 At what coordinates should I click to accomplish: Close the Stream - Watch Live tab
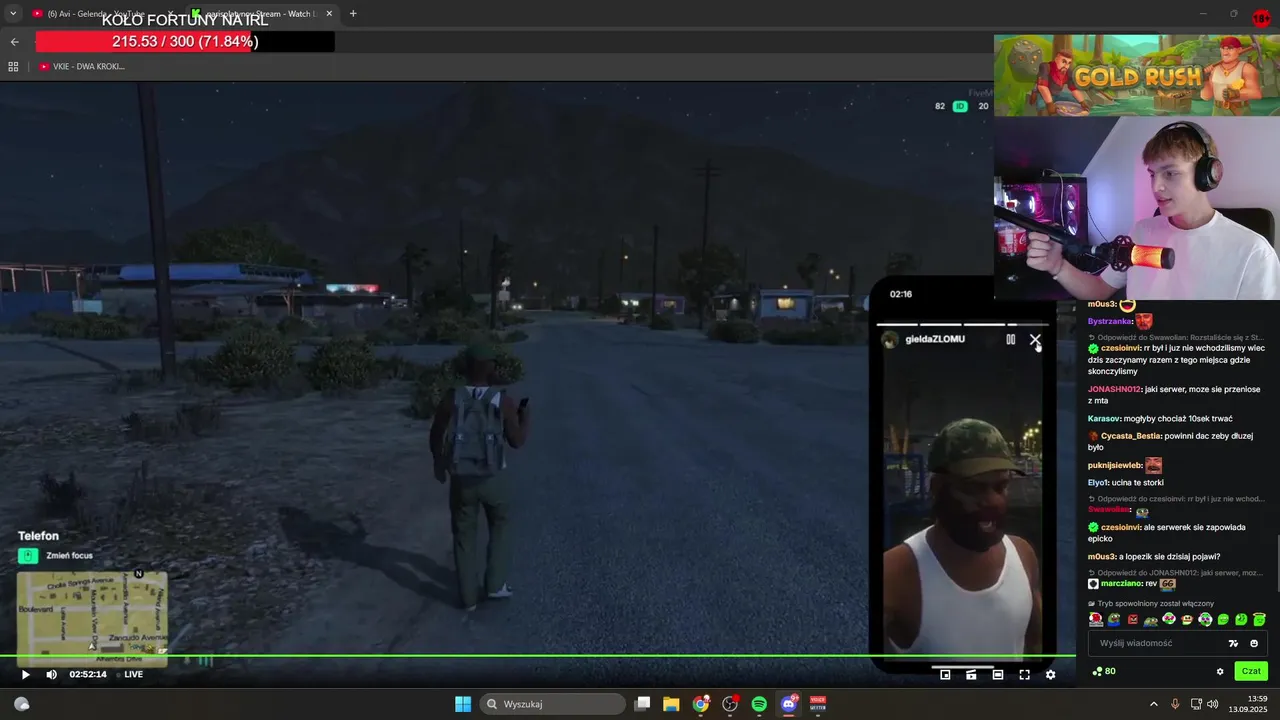(x=329, y=14)
